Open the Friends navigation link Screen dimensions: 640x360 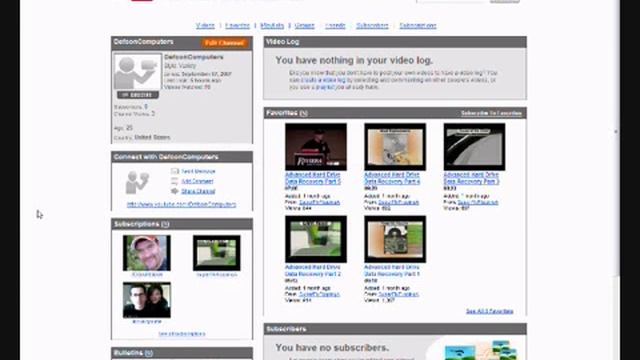335,26
